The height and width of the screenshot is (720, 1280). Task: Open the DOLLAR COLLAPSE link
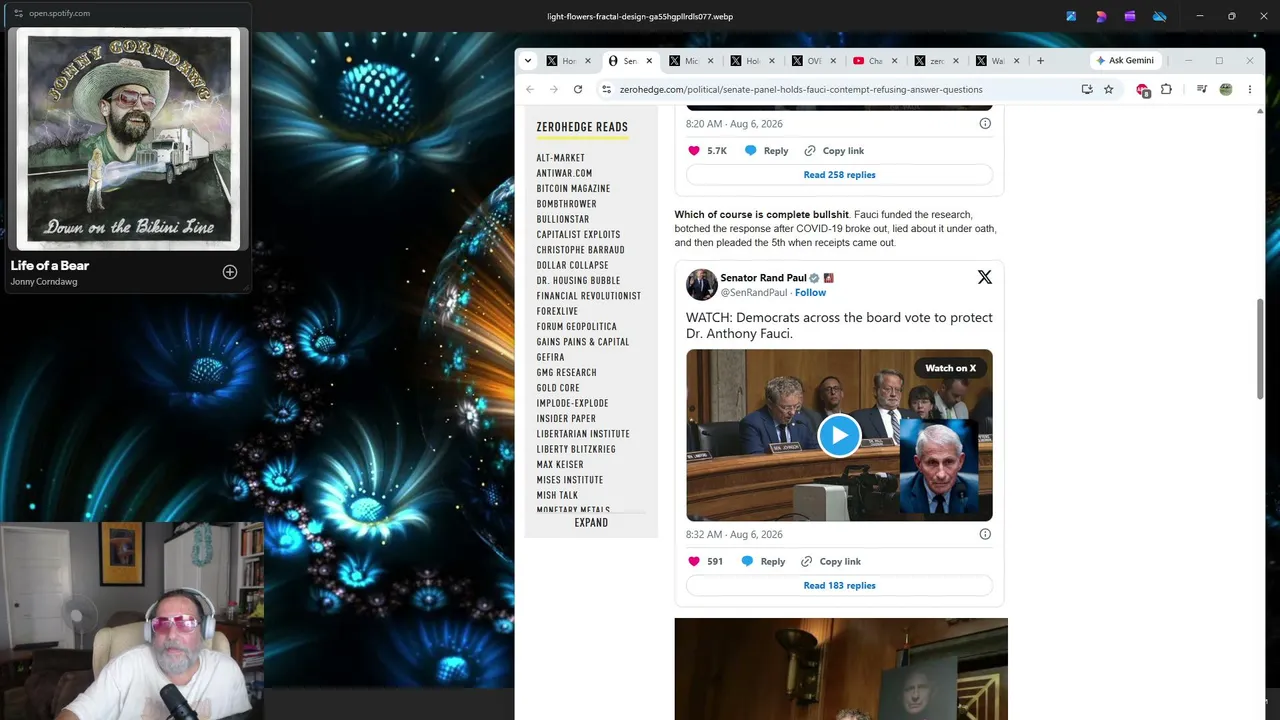(572, 266)
